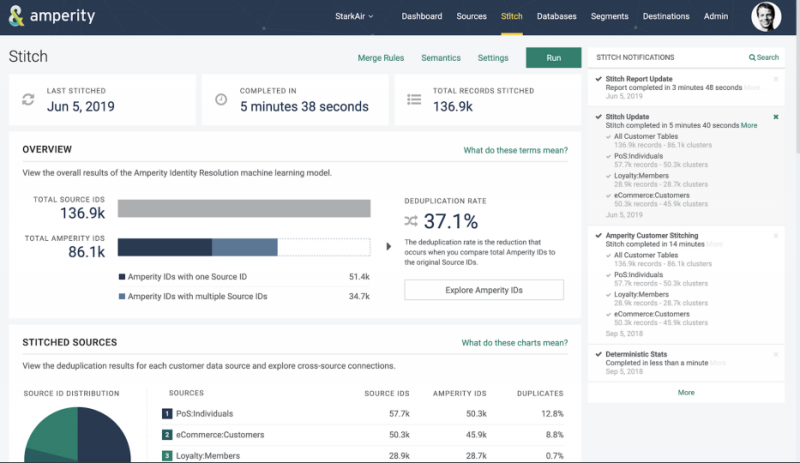
Task: Click legend swatch for Amperity IDs with one Source ID
Action: (x=121, y=277)
